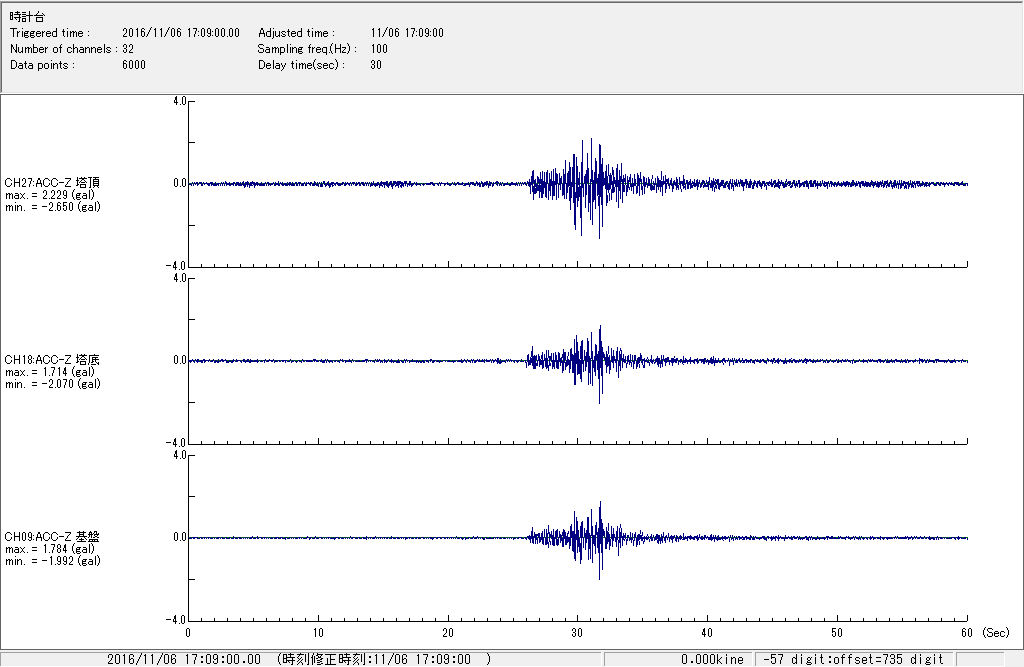Click the Sampling freq value 100
Image resolution: width=1024 pixels, height=667 pixels.
pos(379,49)
